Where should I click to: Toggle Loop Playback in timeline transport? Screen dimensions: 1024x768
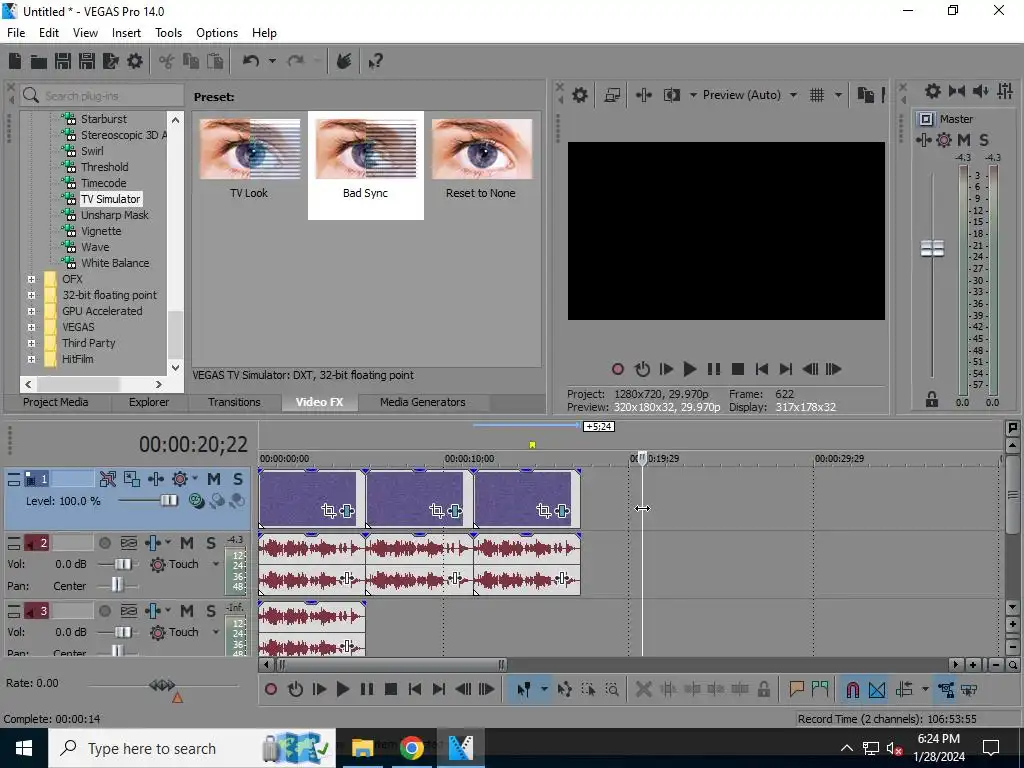coord(295,689)
